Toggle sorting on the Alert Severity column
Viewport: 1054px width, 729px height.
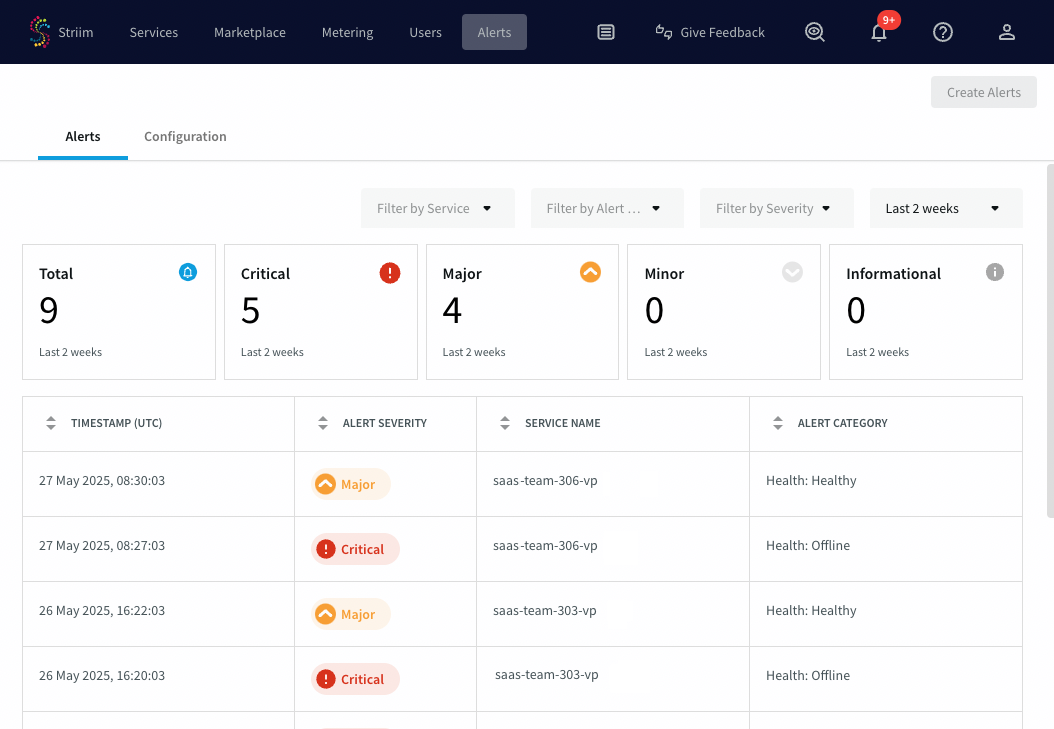[323, 423]
